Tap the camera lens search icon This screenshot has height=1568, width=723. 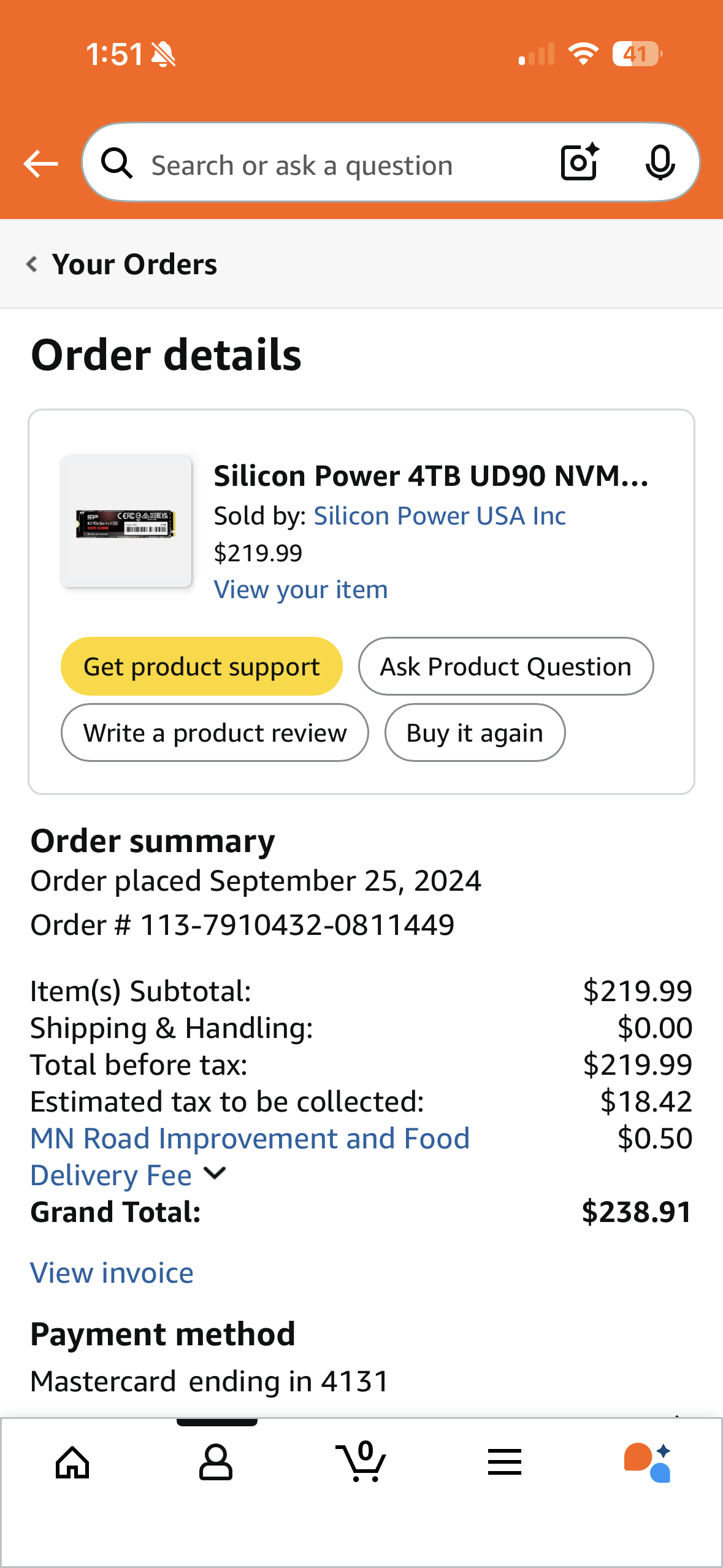point(579,163)
